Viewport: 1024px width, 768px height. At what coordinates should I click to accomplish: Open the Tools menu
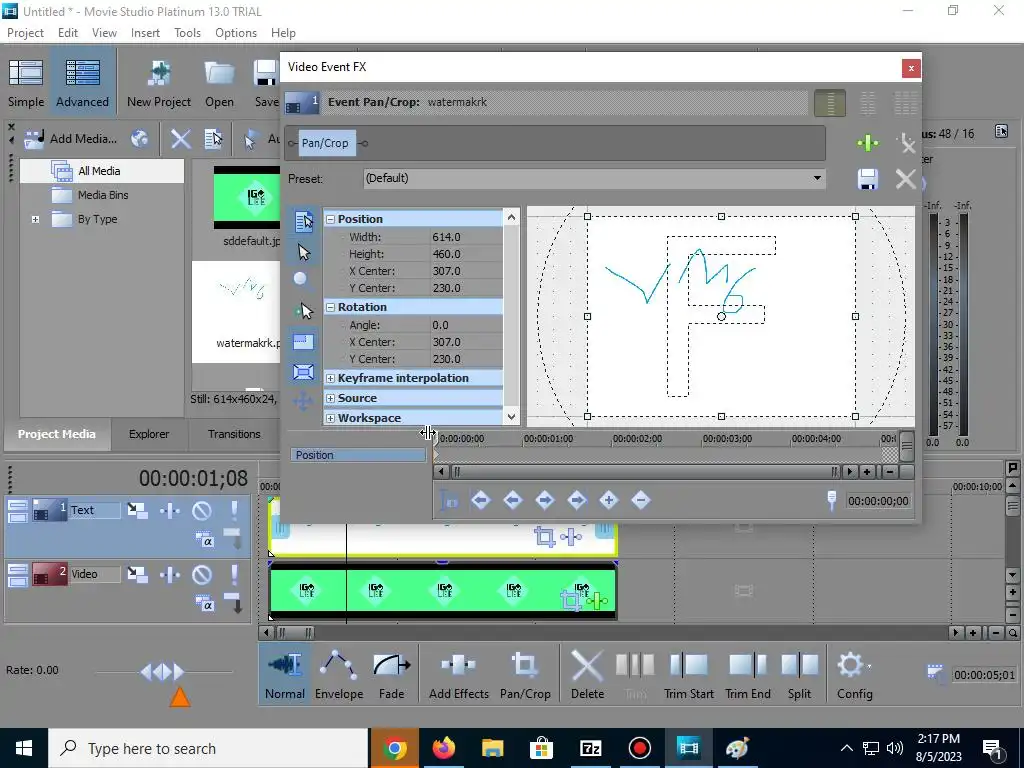pos(187,33)
